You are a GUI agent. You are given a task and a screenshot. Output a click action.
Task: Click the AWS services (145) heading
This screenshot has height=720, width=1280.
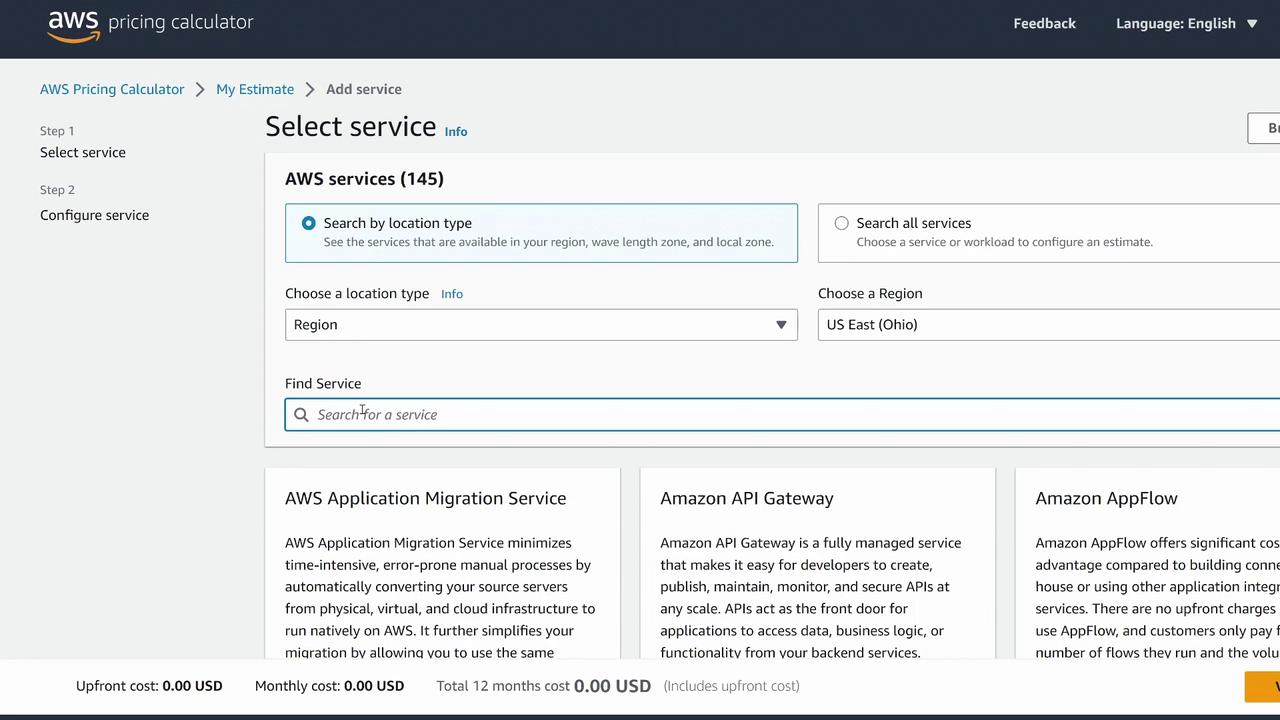pyautogui.click(x=364, y=179)
